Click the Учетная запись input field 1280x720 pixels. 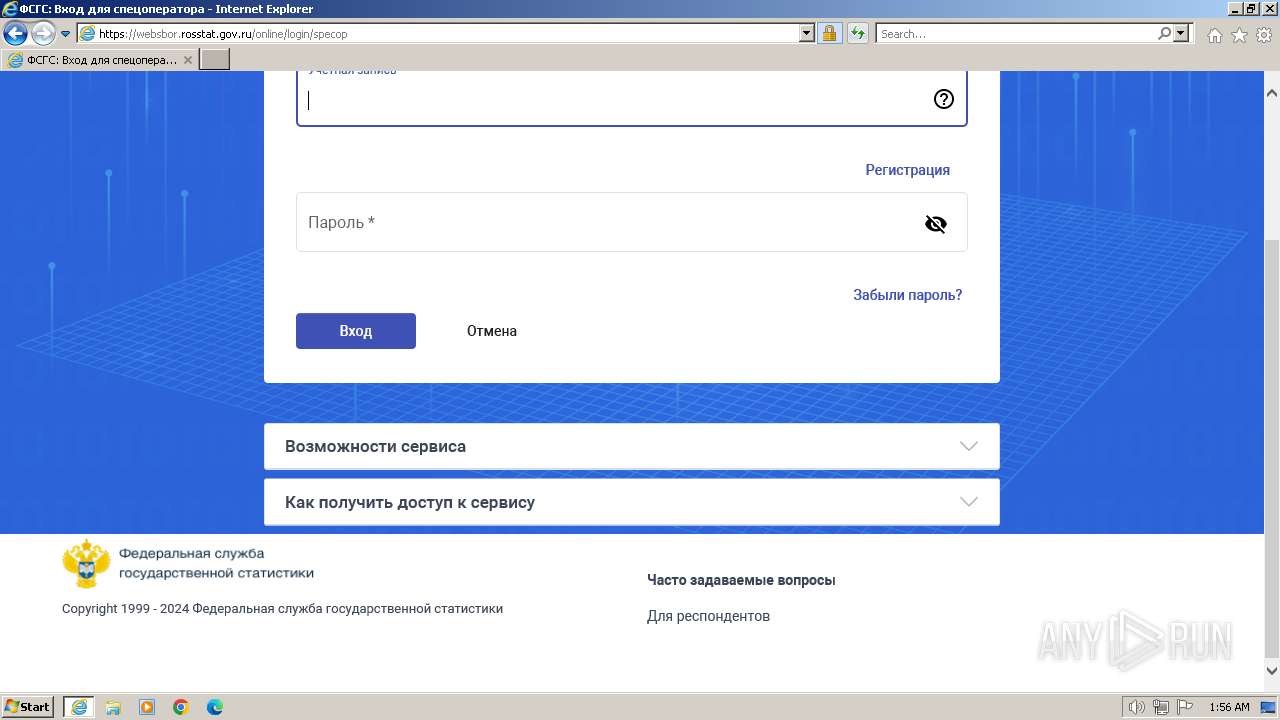click(x=632, y=98)
